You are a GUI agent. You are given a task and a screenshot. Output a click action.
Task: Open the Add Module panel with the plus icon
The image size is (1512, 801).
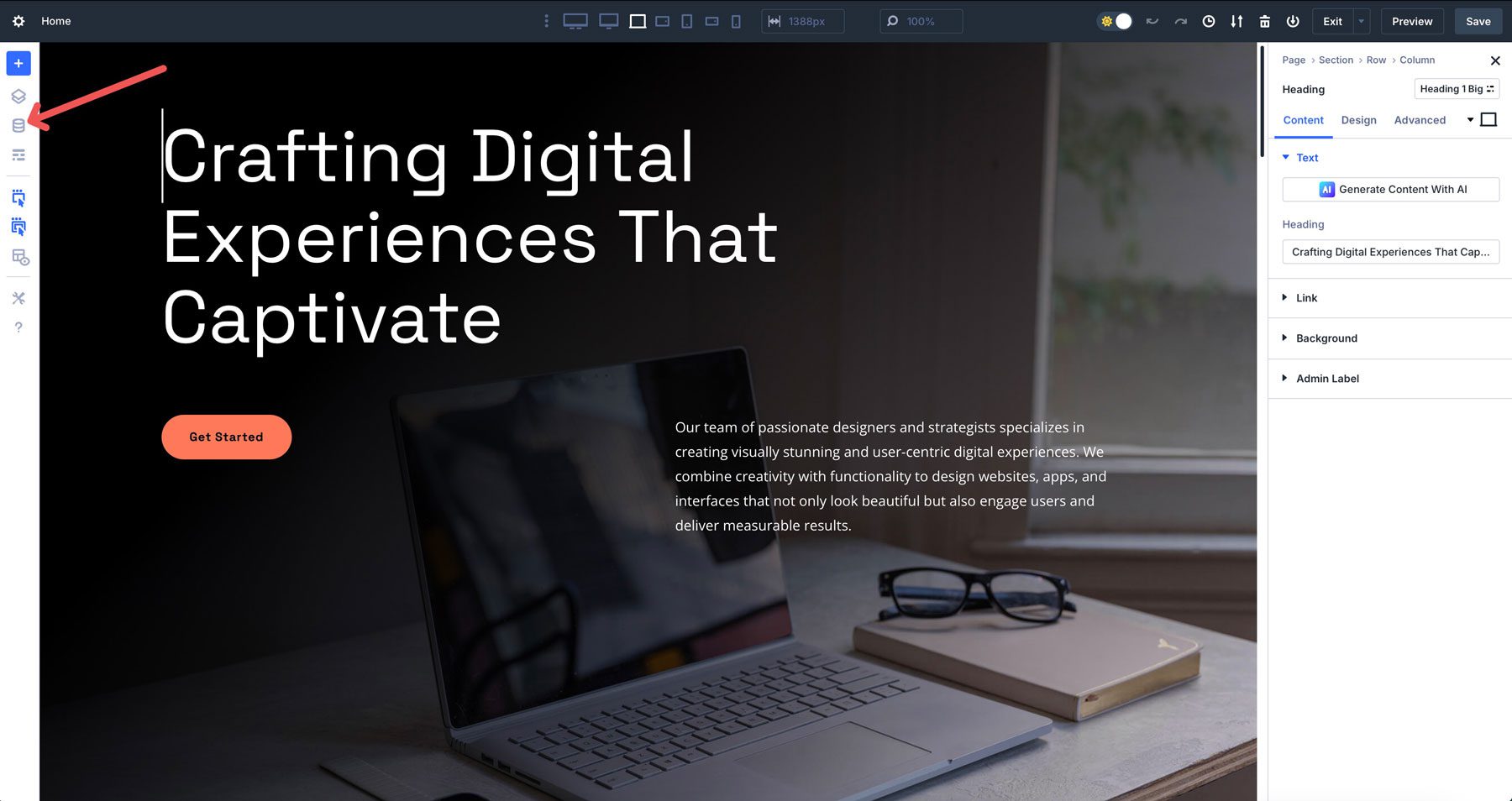click(18, 63)
